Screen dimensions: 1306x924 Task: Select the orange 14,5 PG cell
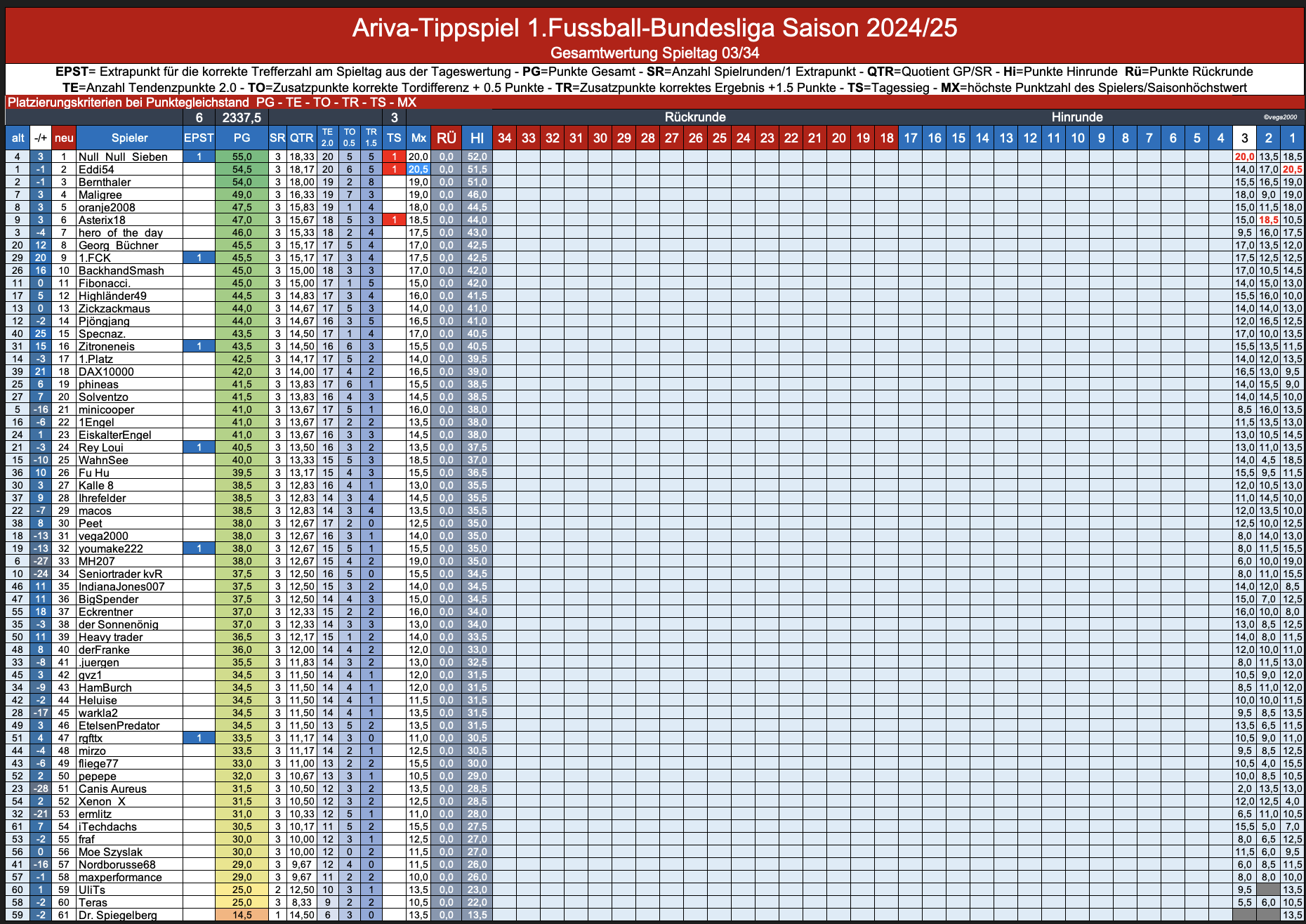pos(242,915)
